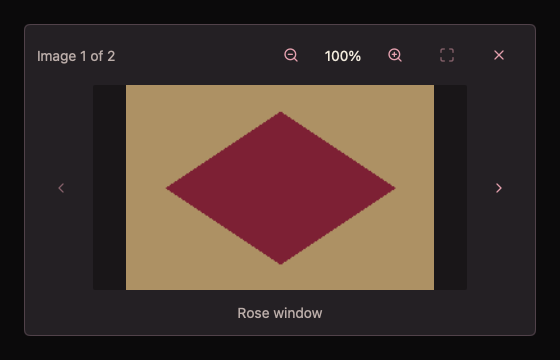Image resolution: width=560 pixels, height=360 pixels.
Task: Zoom in with the plus magnifier icon
Action: point(395,55)
